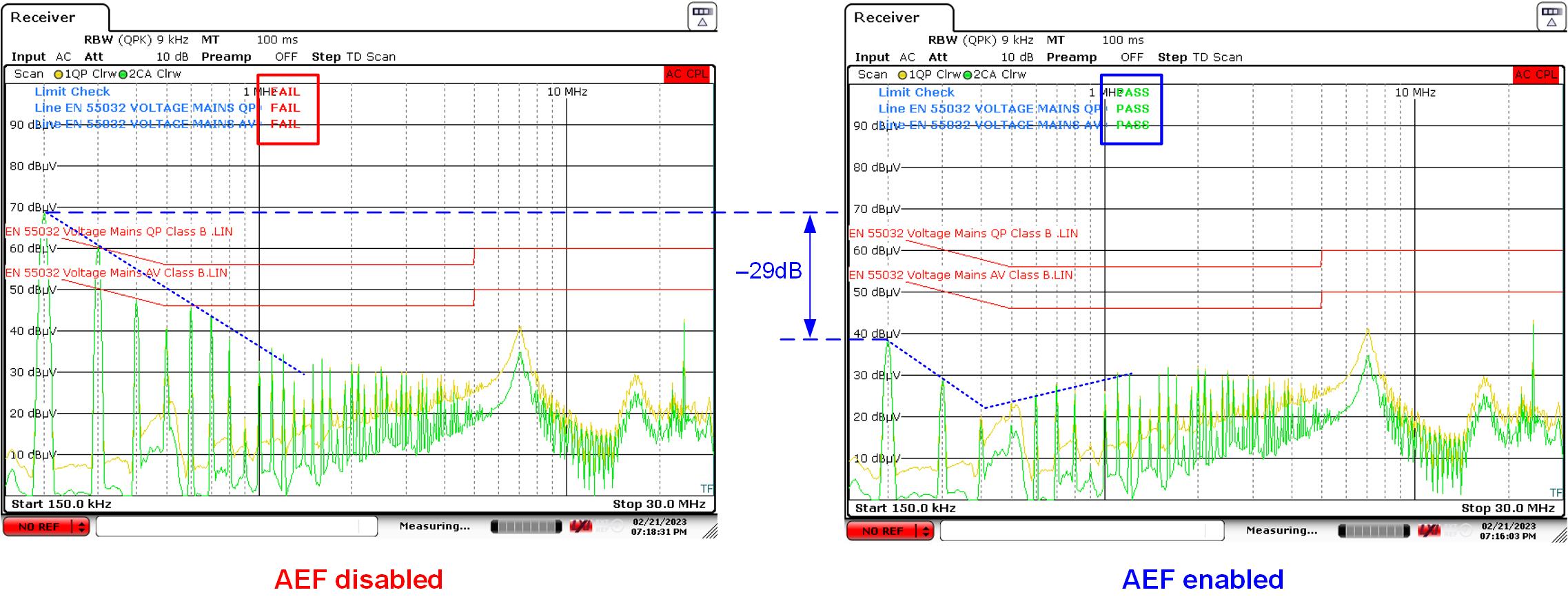Click green 2CA trace marker in left scan
The image size is (1568, 608).
coord(123,74)
